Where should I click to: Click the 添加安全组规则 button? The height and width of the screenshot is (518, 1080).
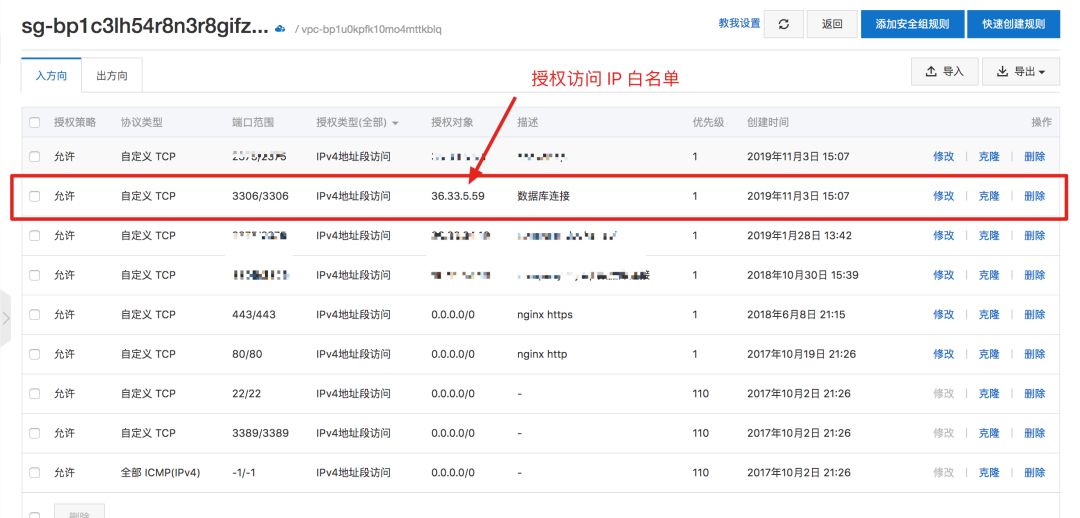point(911,25)
